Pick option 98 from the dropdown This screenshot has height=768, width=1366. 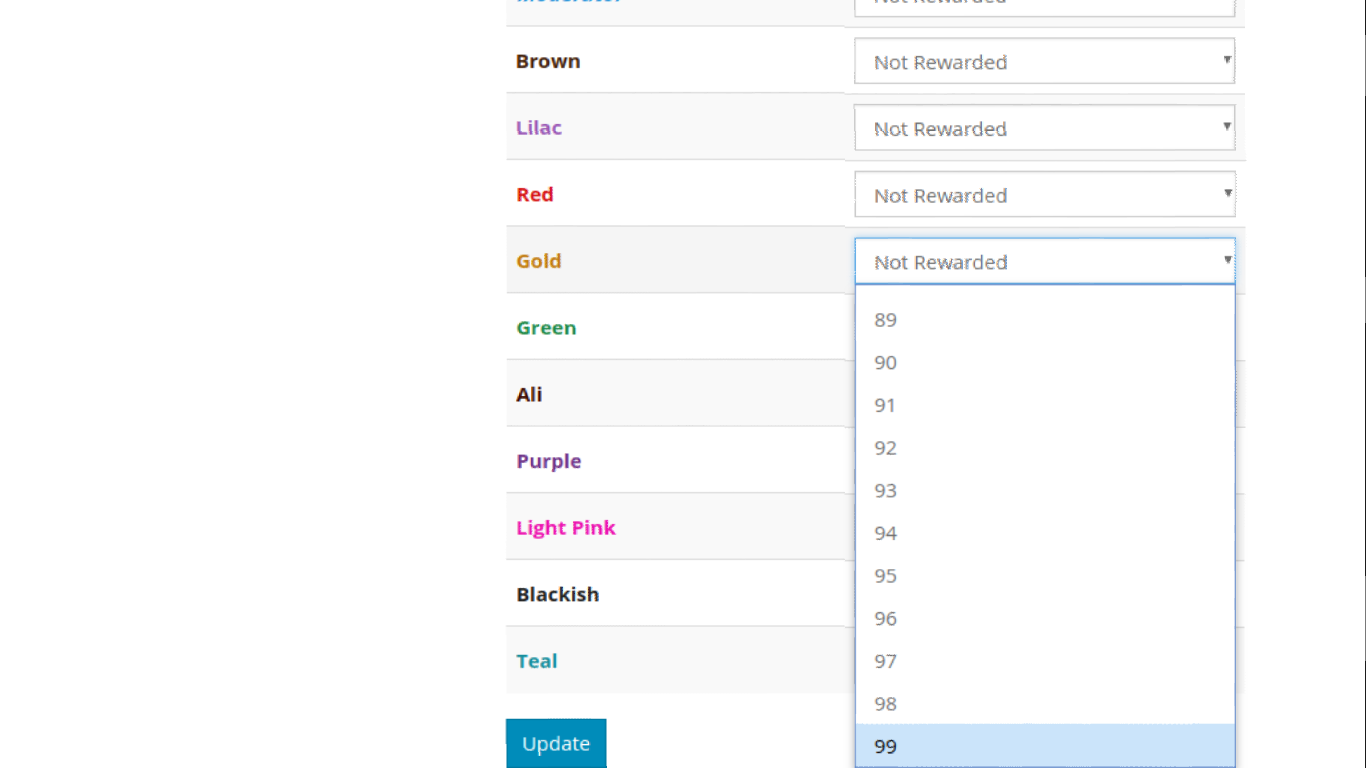(x=1044, y=704)
